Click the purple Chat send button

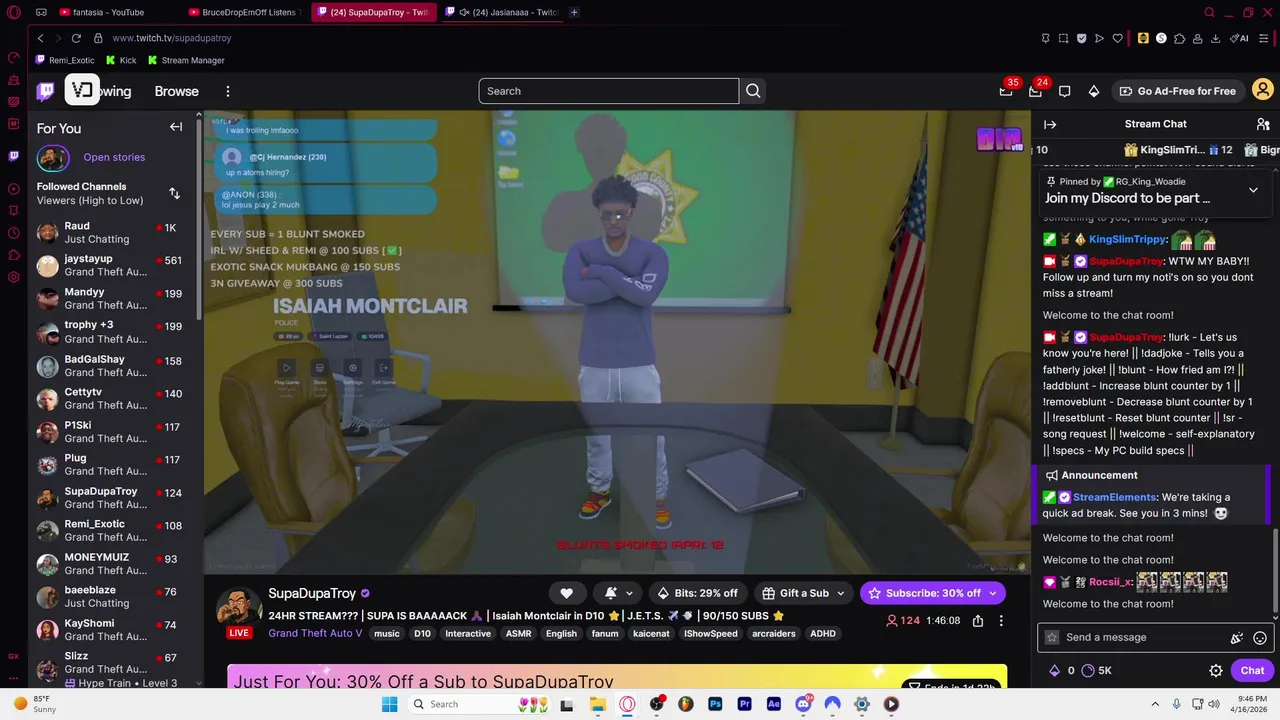point(1252,671)
